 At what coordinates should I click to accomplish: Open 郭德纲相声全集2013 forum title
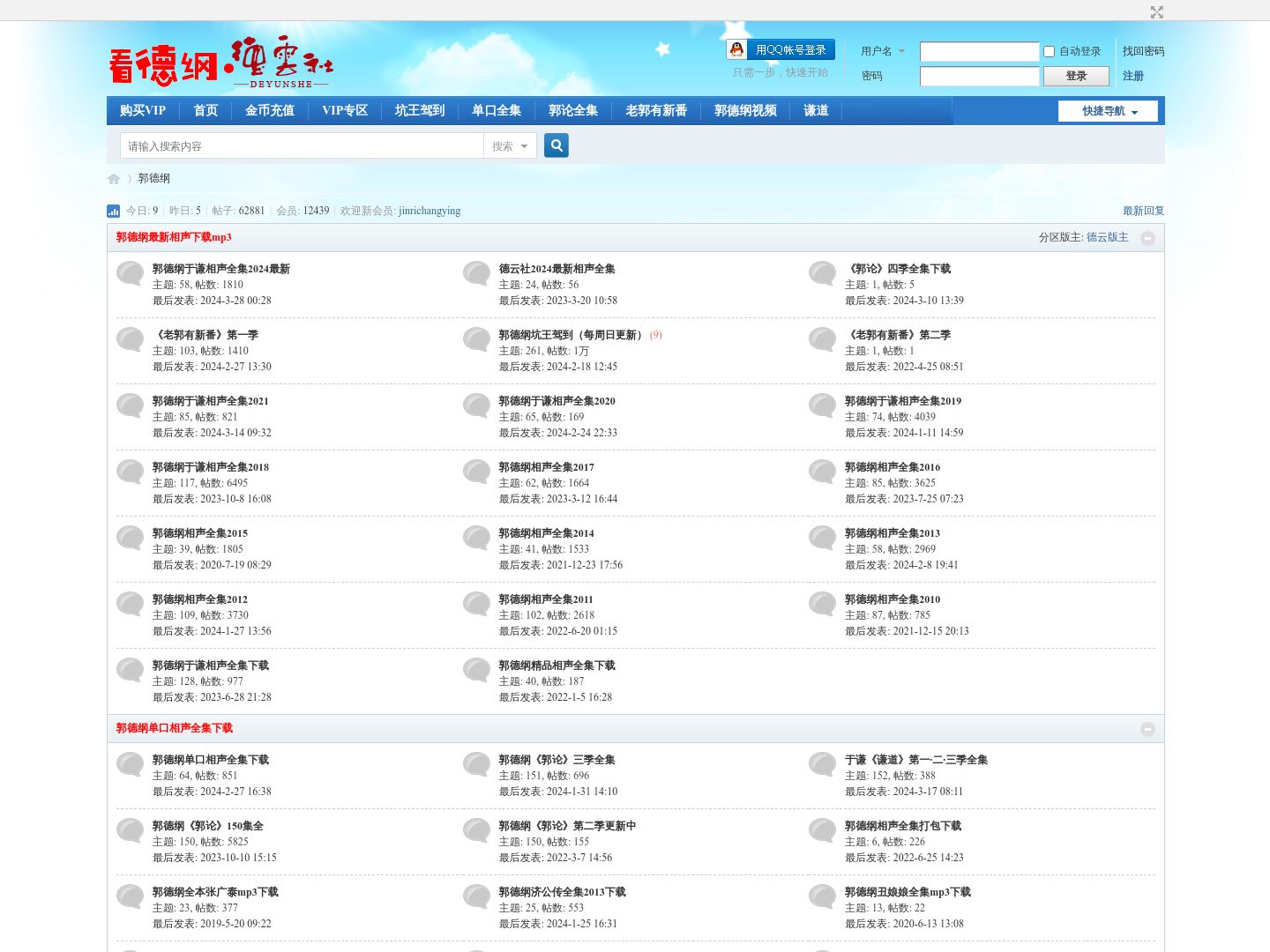click(893, 533)
